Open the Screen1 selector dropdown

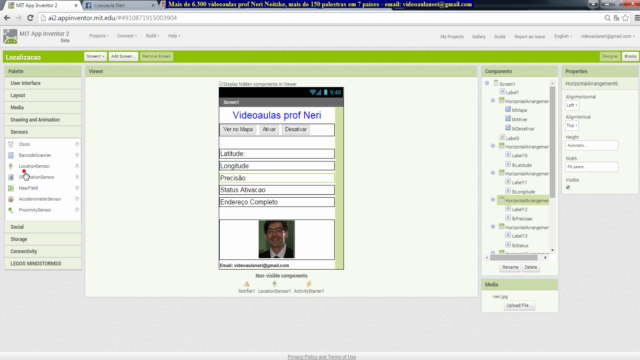tap(96, 56)
